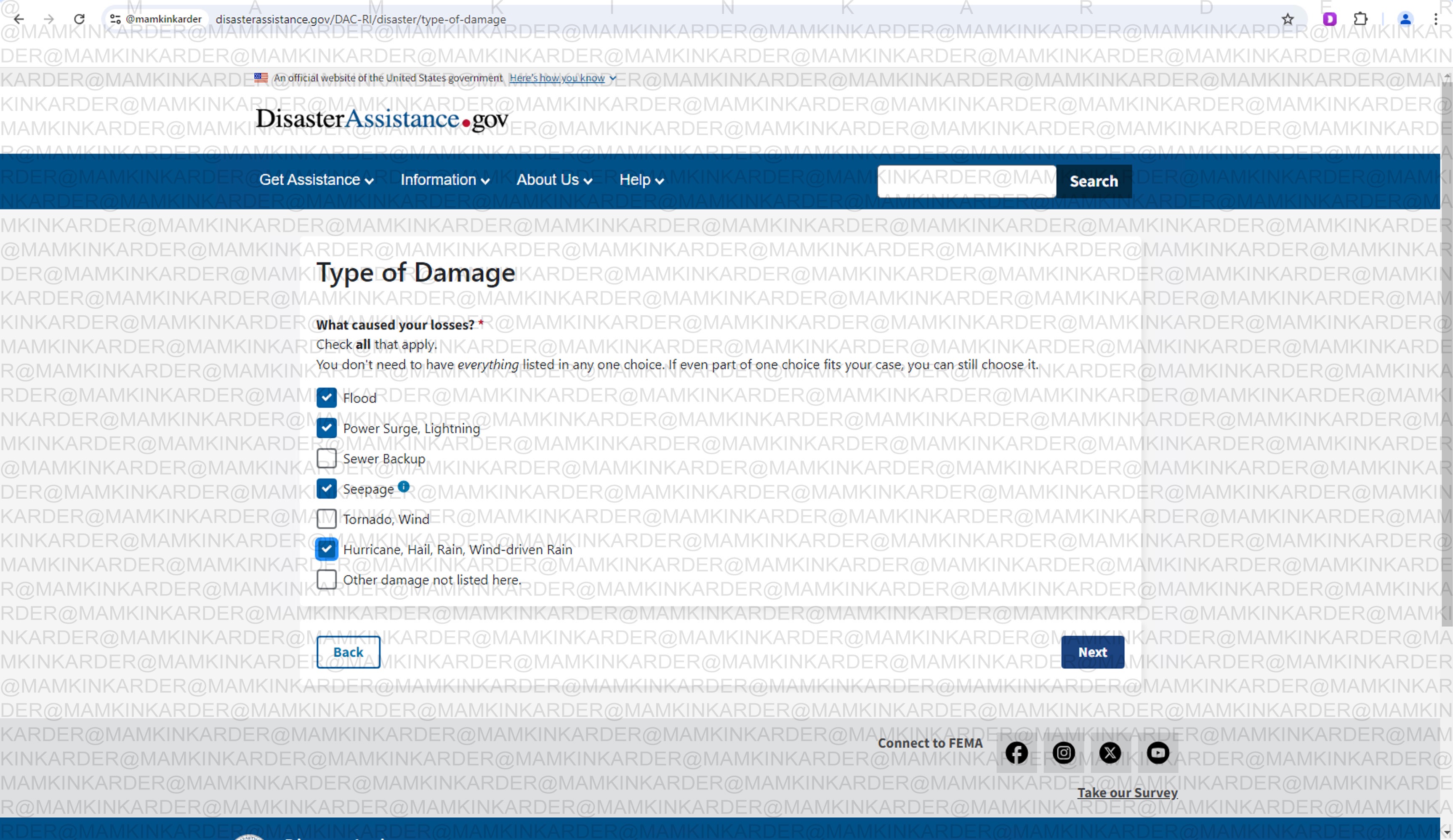Open the Get Assistance dropdown menu
The width and height of the screenshot is (1453, 840).
click(316, 181)
